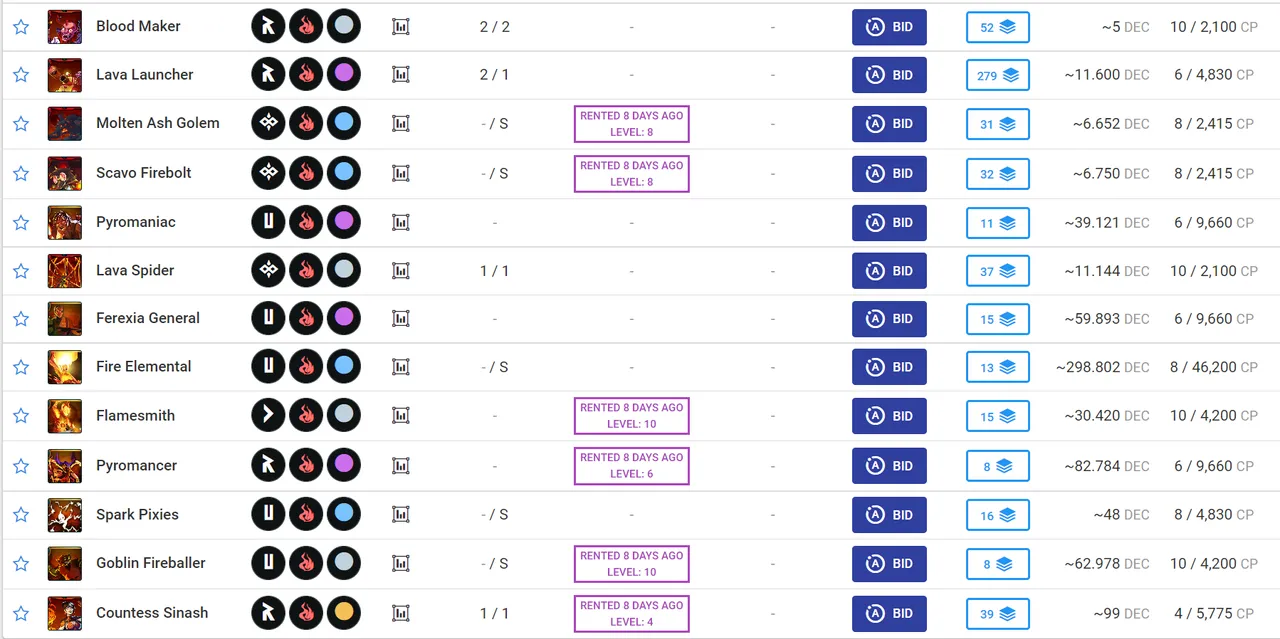Screen dimensions: 1280x639
Task: Place a bid on Spark Pixies
Action: [889, 515]
